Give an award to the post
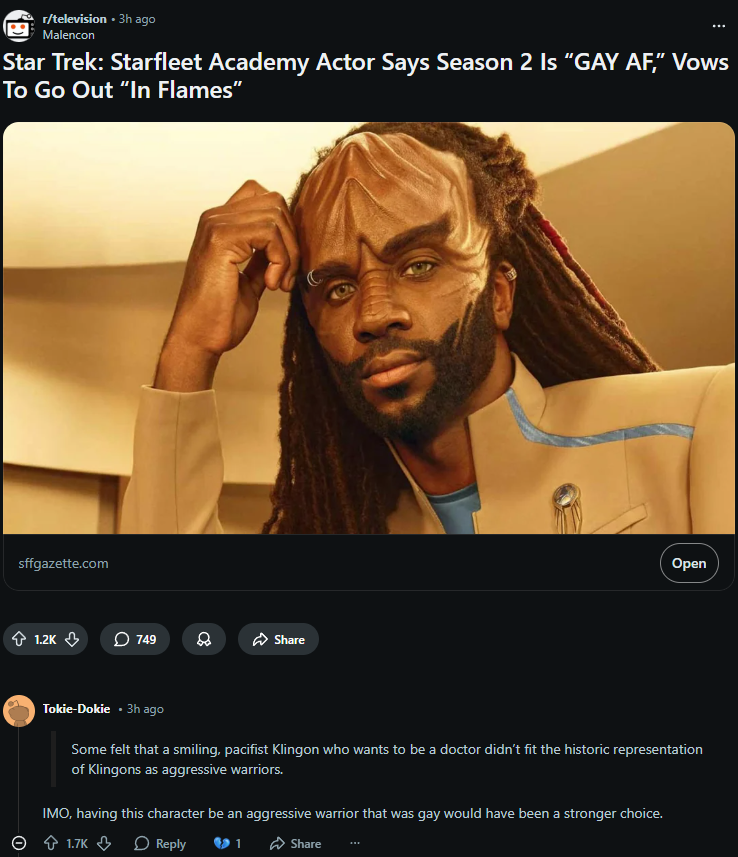Image resolution: width=738 pixels, height=857 pixels. point(204,639)
